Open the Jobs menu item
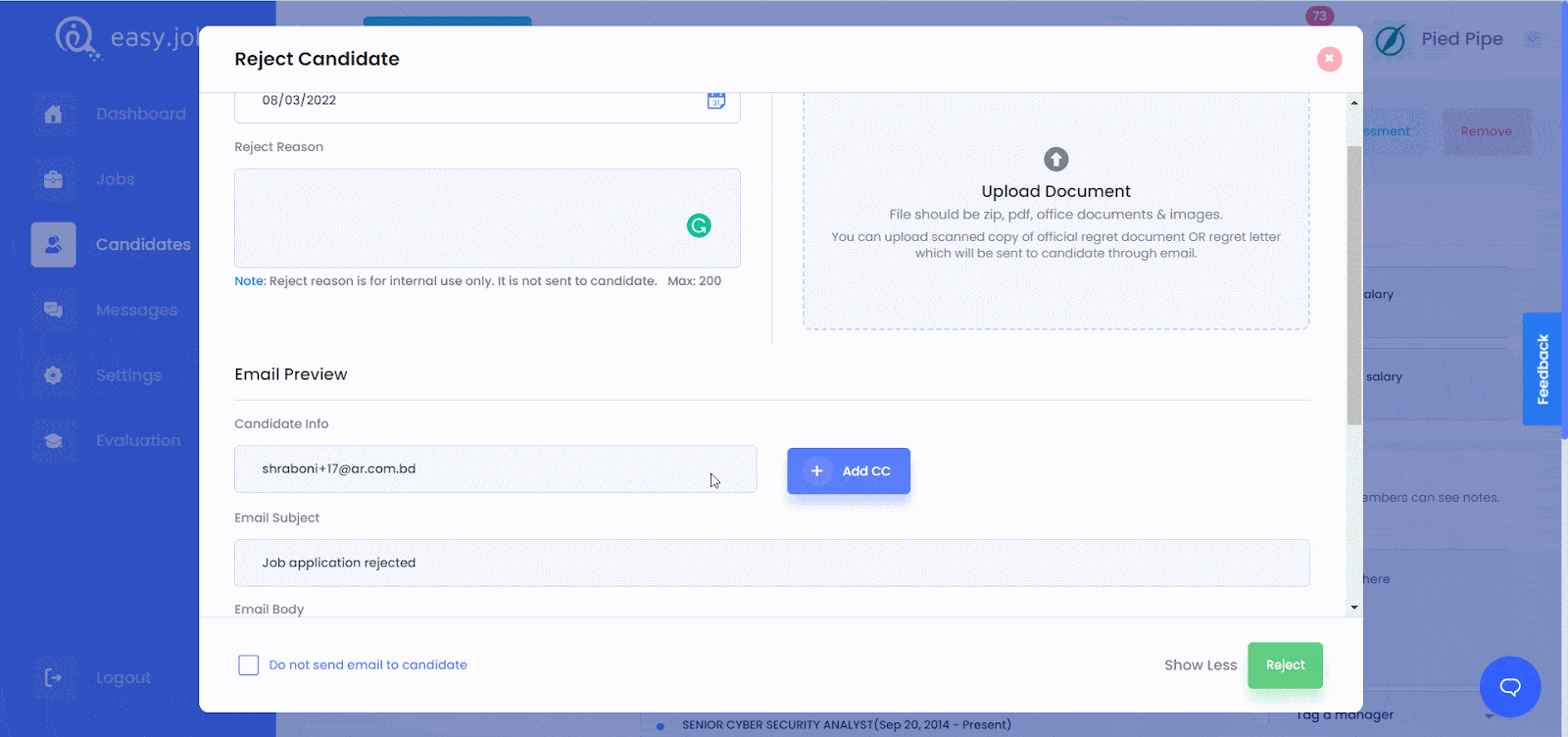This screenshot has height=737, width=1568. pos(116,179)
